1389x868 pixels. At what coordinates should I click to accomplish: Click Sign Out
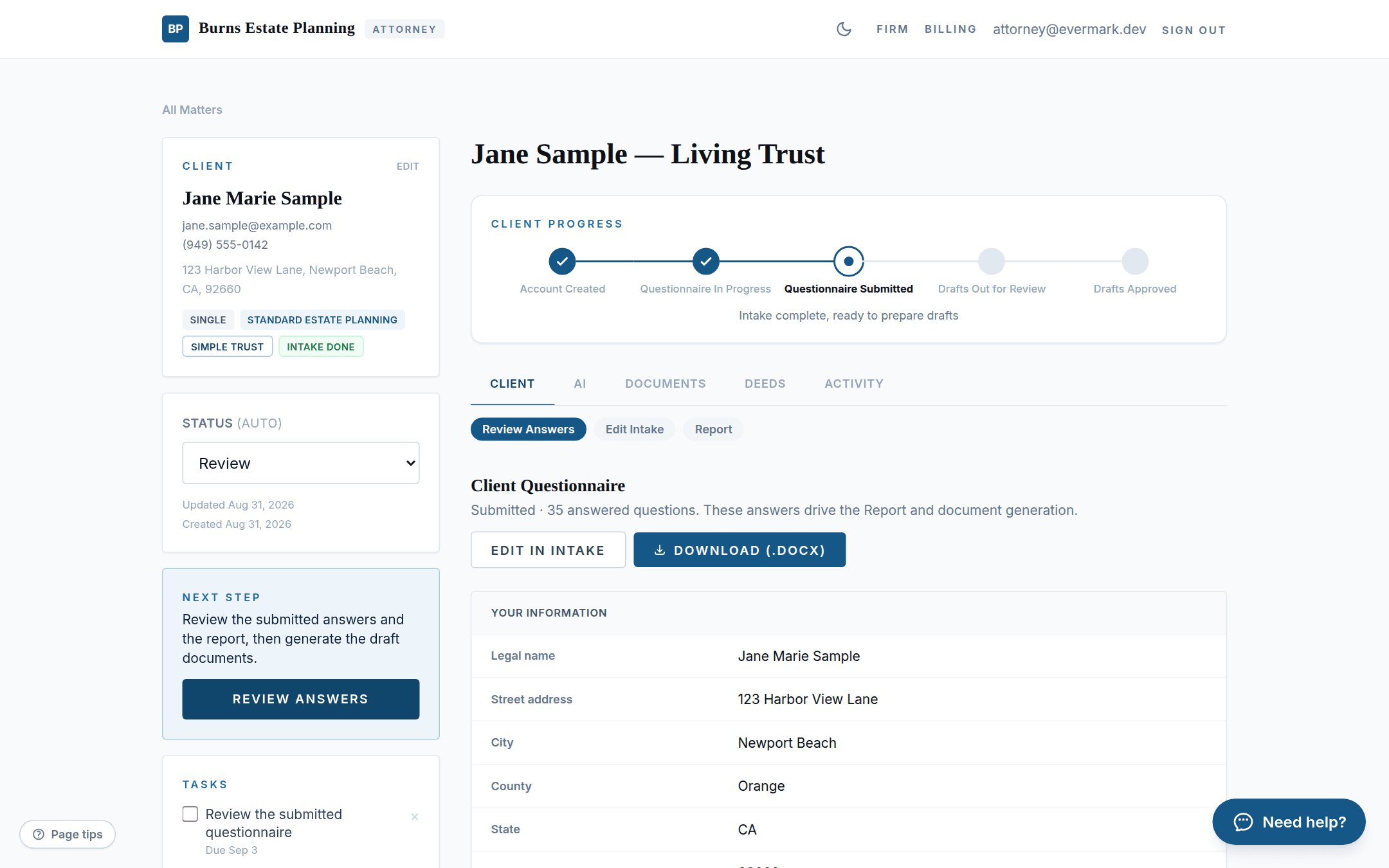click(x=1194, y=30)
